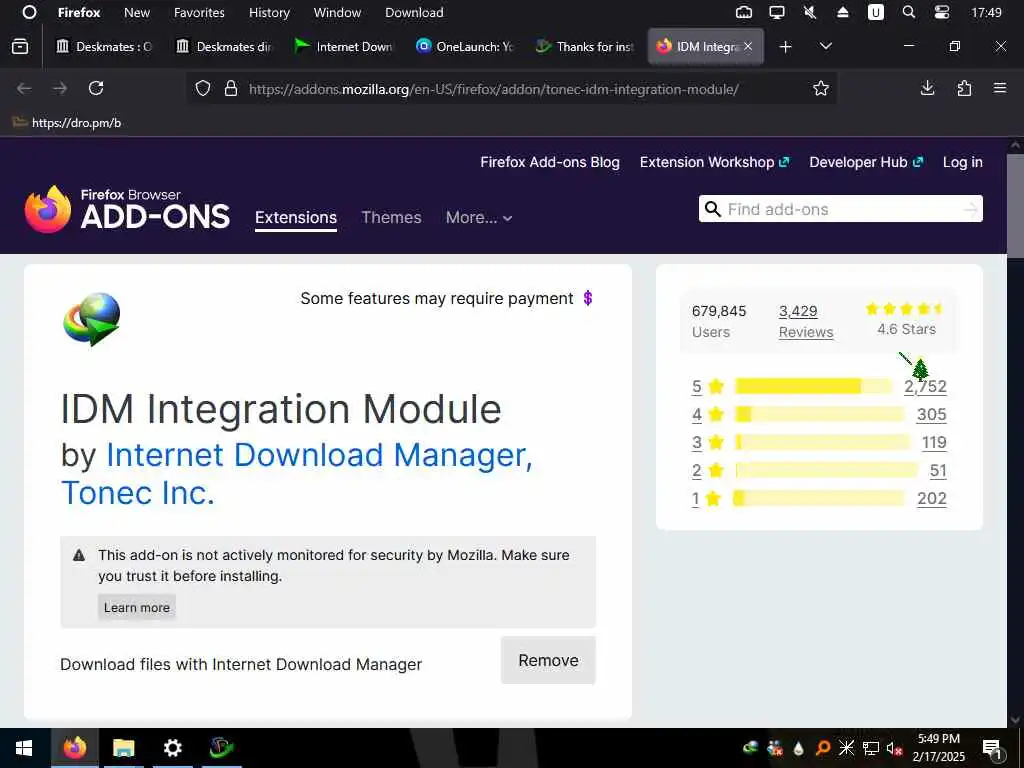Viewport: 1024px width, 768px height.
Task: Switch to the OneLaunch tab
Action: [465, 46]
